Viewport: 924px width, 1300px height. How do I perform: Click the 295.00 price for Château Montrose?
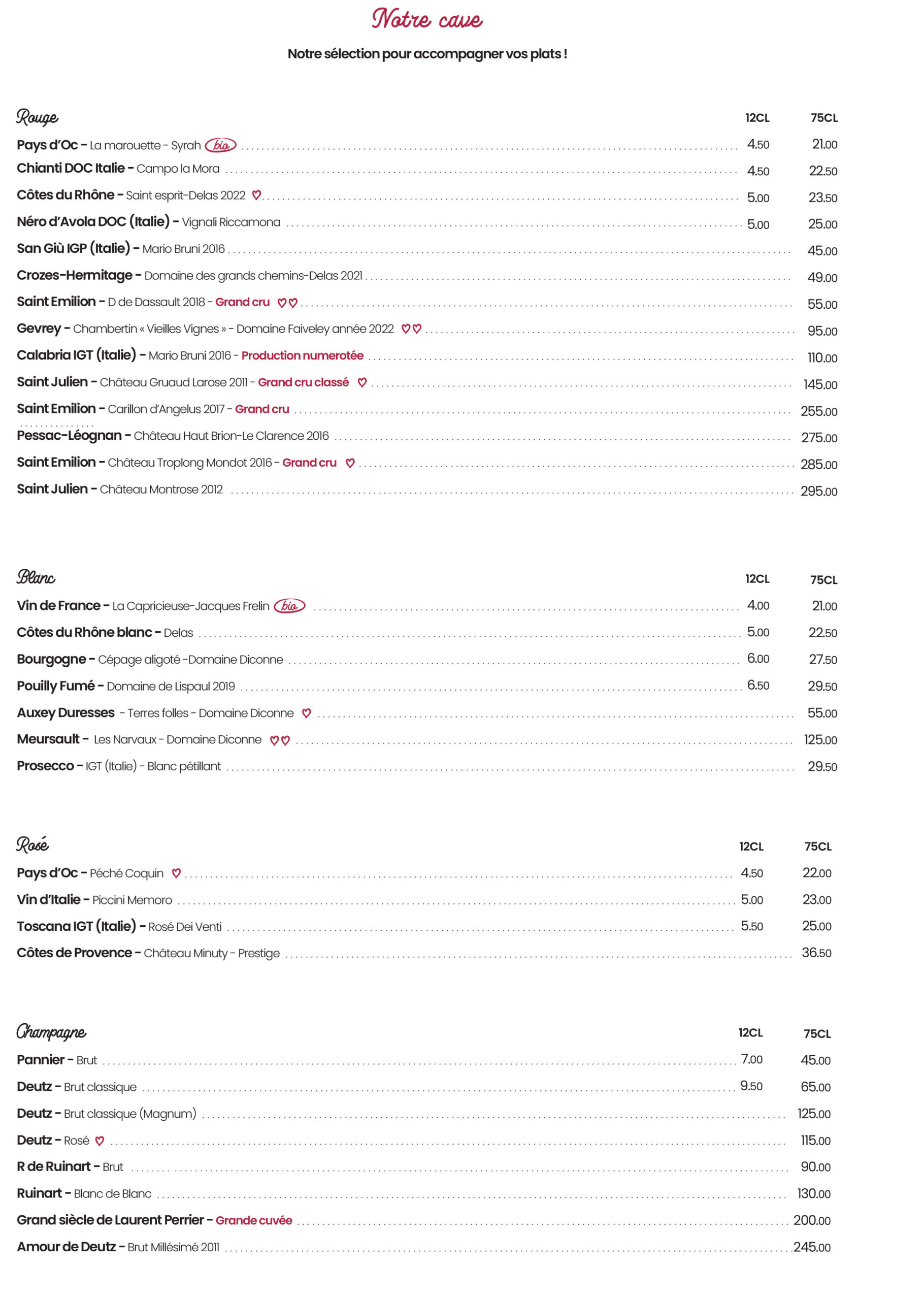coord(818,491)
